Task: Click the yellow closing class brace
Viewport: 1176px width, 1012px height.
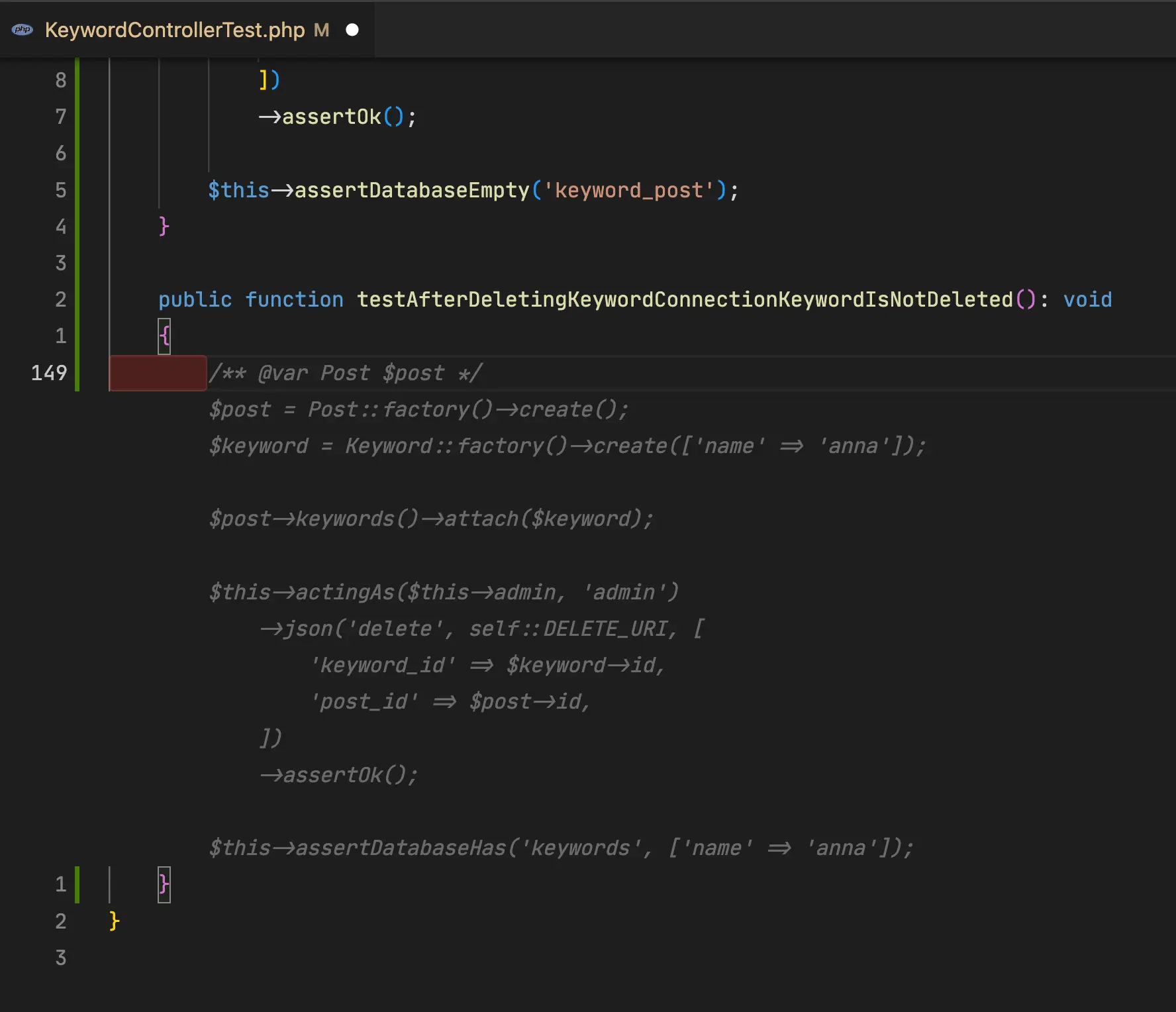Action: coord(114,921)
